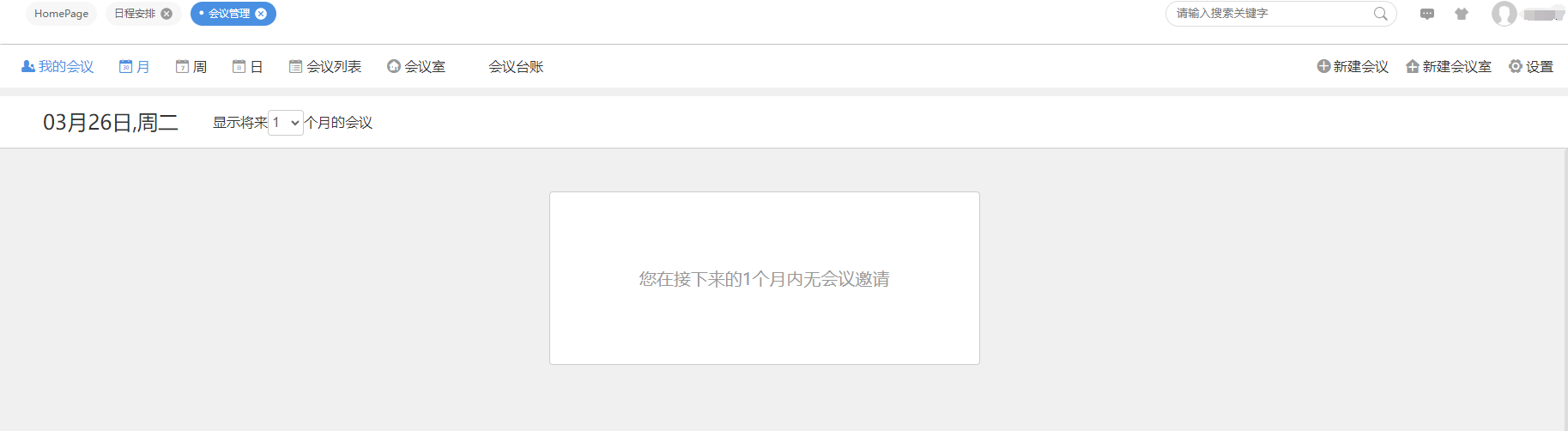Close the 会议管理 tab
This screenshot has width=1568, height=431.
tap(261, 14)
